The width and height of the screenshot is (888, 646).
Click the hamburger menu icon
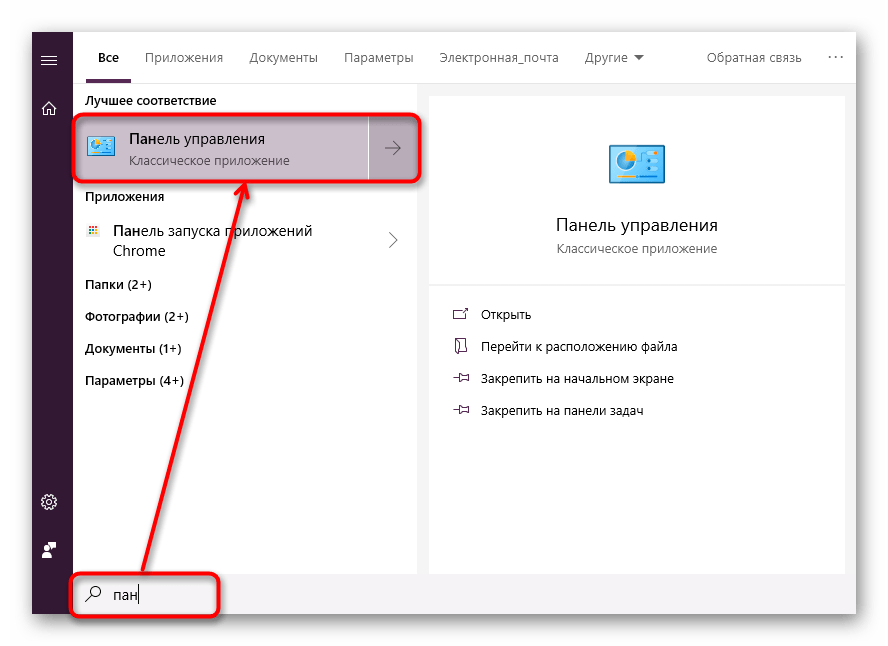[x=48, y=60]
